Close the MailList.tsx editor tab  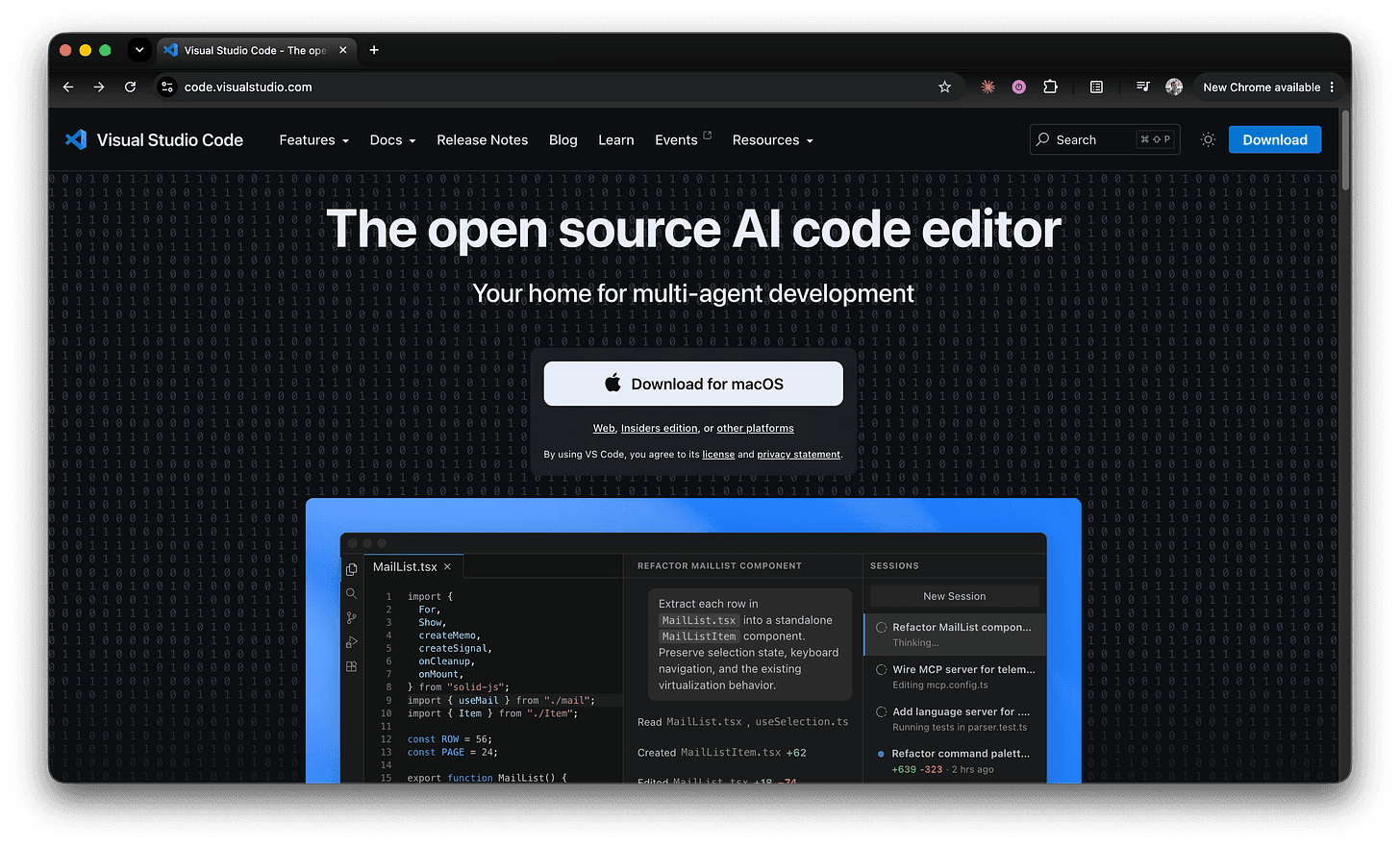pyautogui.click(x=447, y=567)
